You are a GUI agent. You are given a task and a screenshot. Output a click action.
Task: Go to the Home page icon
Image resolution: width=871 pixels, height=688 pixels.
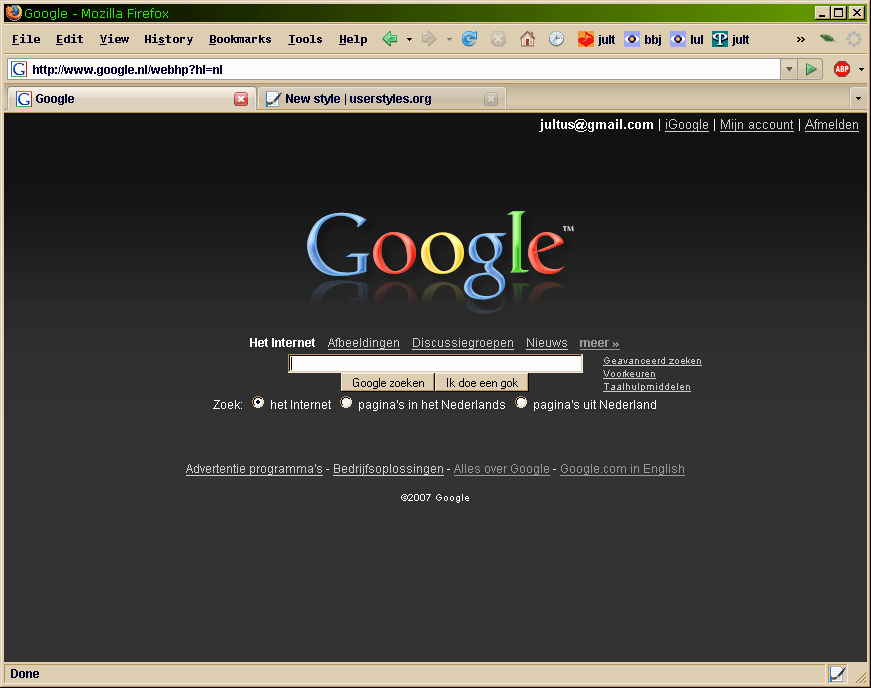527,39
